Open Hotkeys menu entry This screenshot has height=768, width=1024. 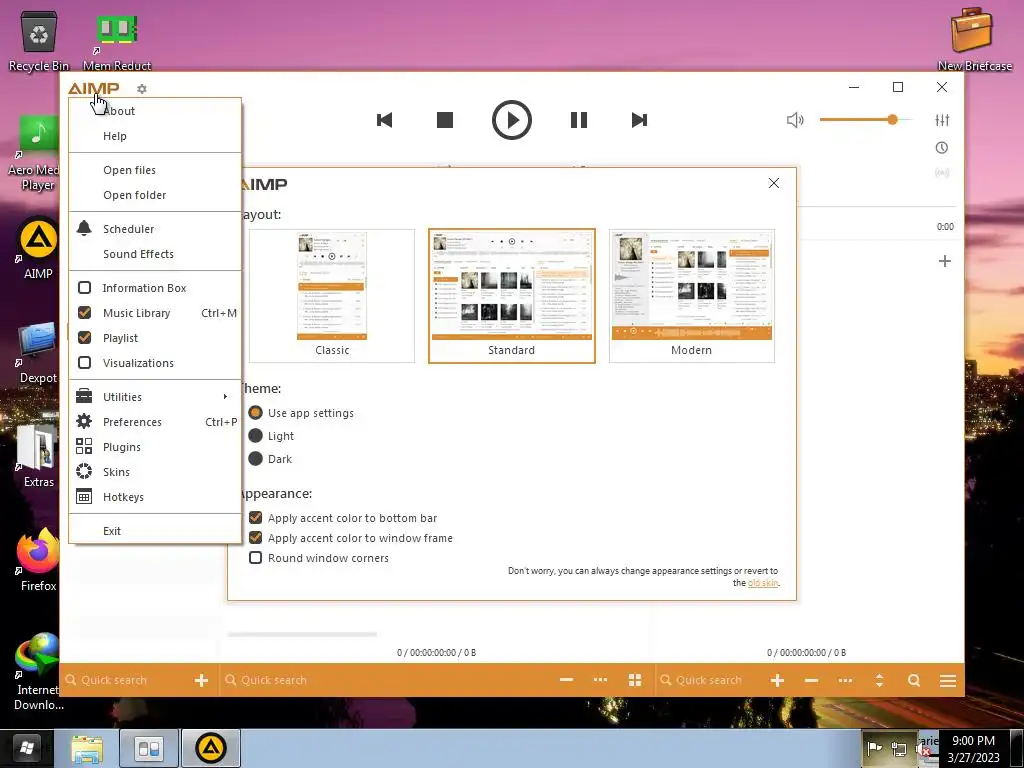pyautogui.click(x=155, y=497)
